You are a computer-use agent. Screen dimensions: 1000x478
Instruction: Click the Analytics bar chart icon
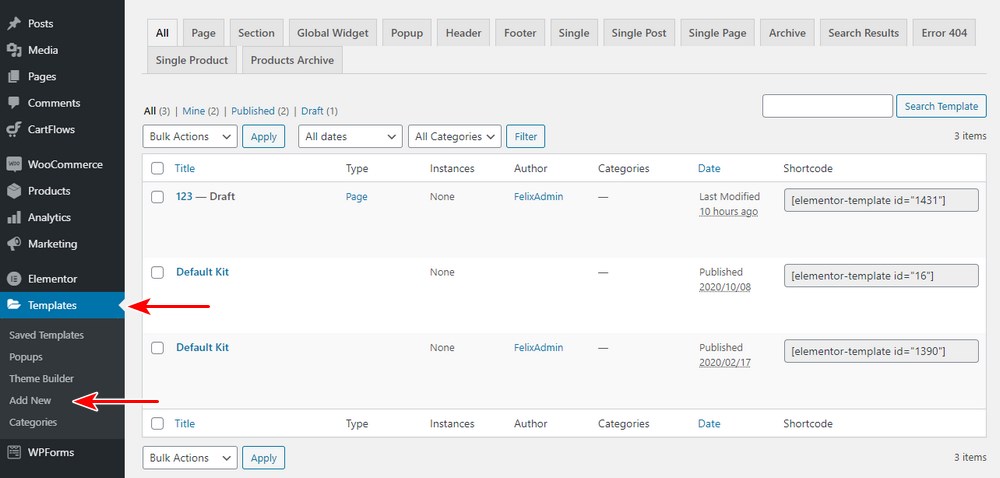coord(14,217)
